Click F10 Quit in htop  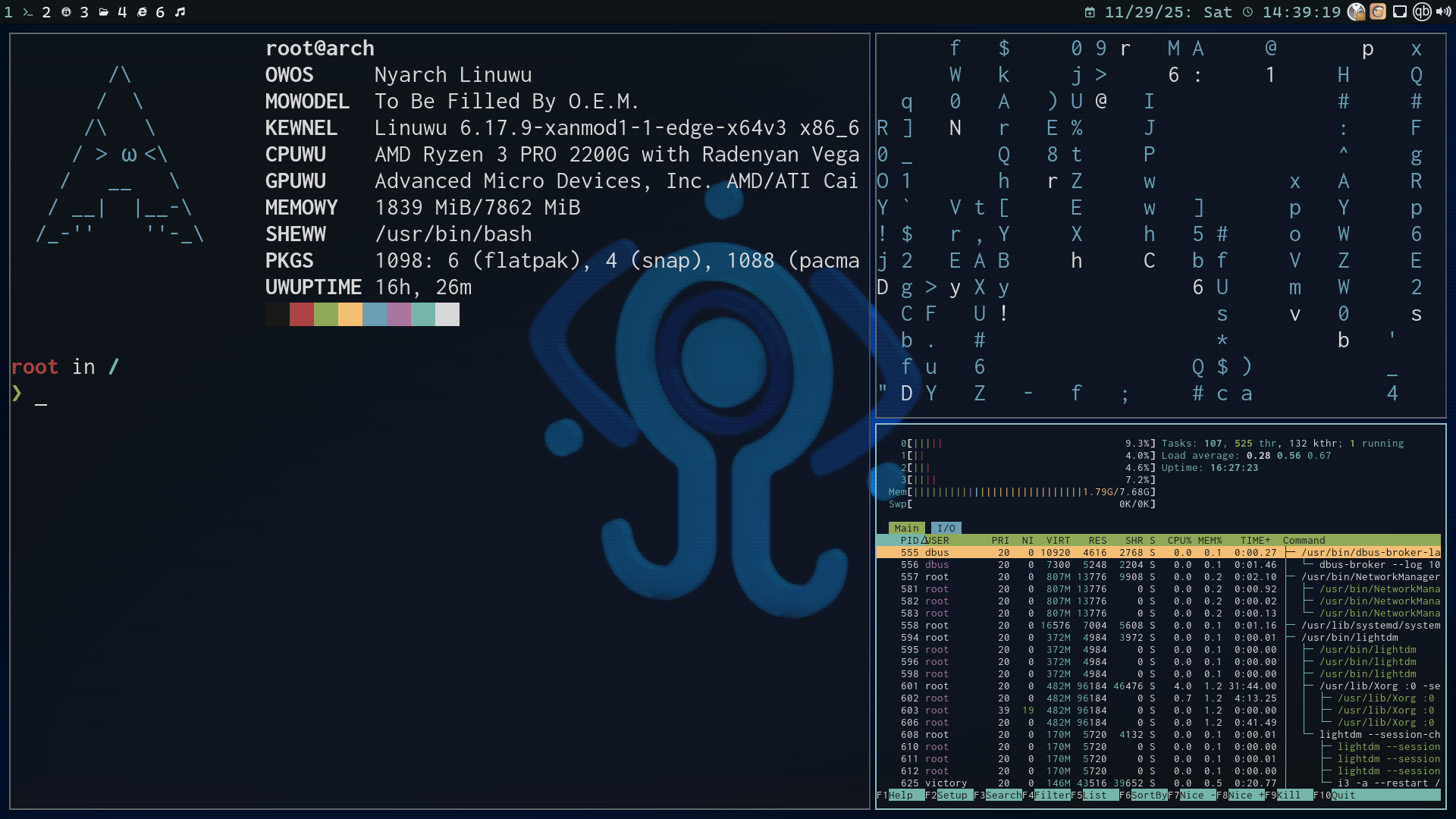click(1343, 795)
